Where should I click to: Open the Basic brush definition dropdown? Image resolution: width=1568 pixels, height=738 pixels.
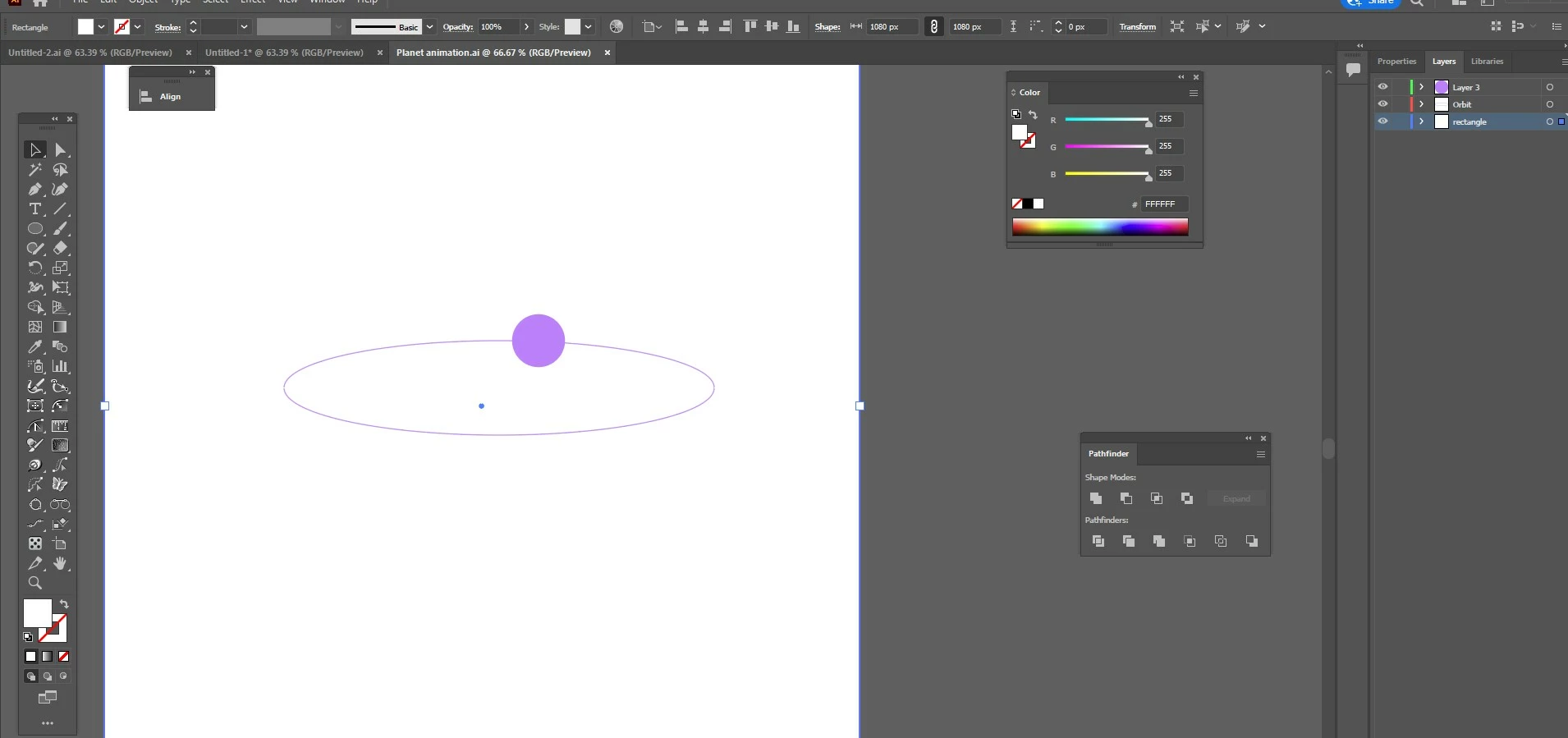click(429, 27)
